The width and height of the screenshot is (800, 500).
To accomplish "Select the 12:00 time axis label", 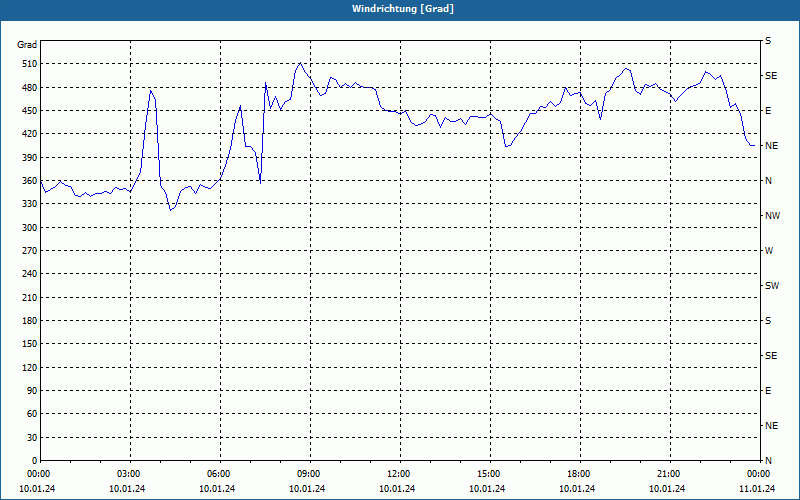I will [398, 474].
